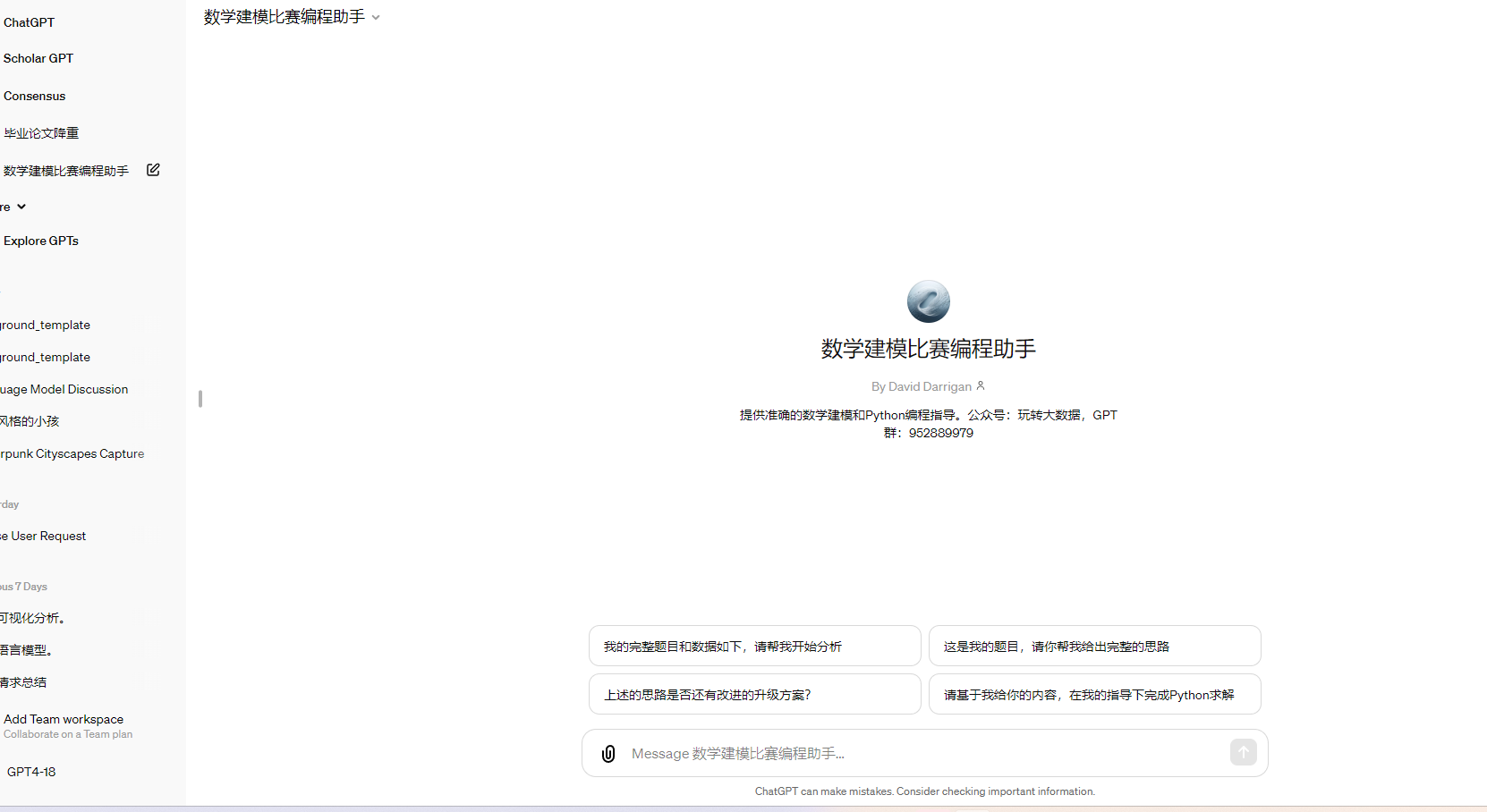Screen dimensions: 1487x812
Task: Choose prompt 上述的思路是否还有改进的升级方案
Action: (754, 694)
